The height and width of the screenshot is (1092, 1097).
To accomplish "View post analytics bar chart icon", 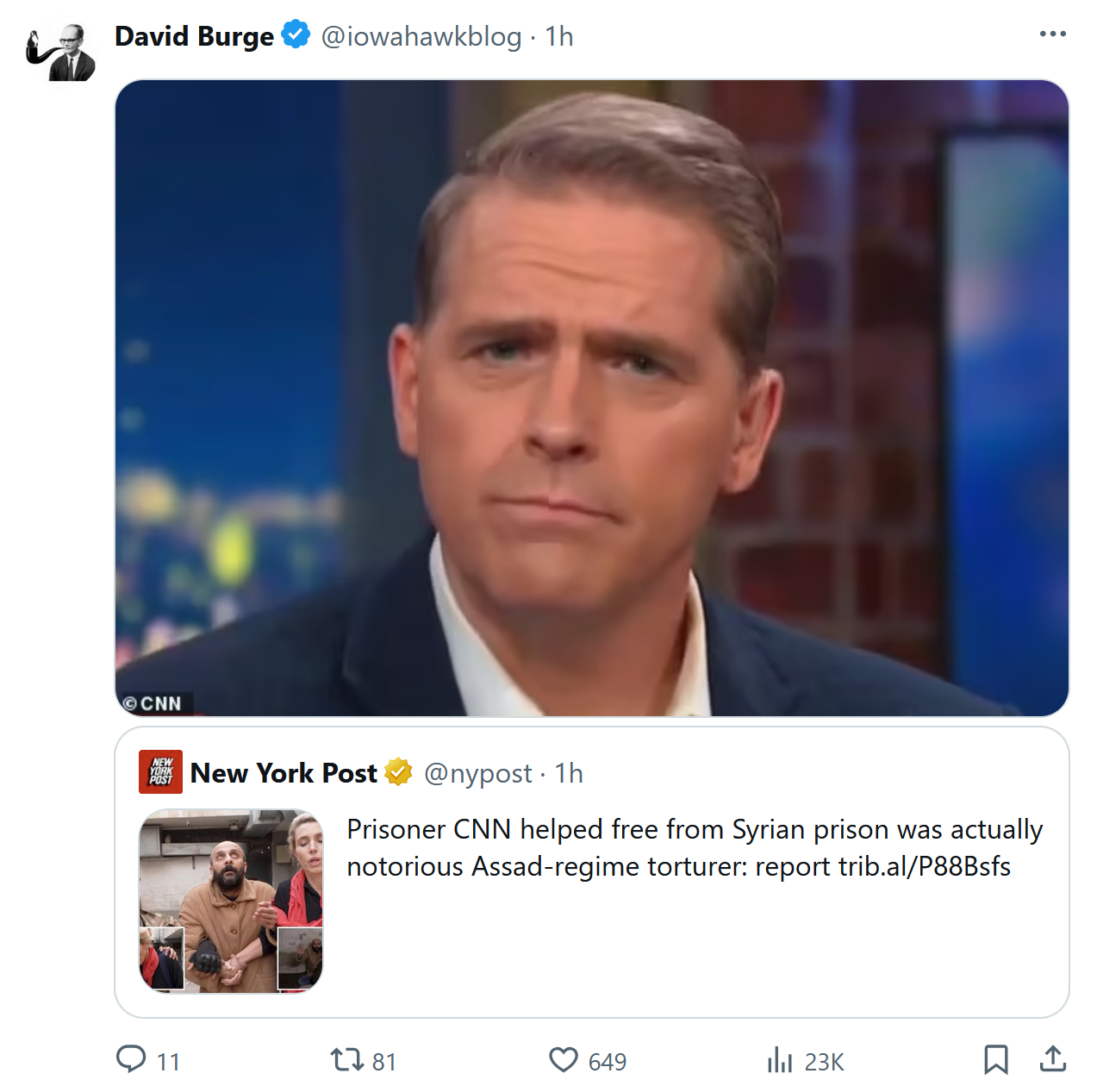I will (779, 1060).
